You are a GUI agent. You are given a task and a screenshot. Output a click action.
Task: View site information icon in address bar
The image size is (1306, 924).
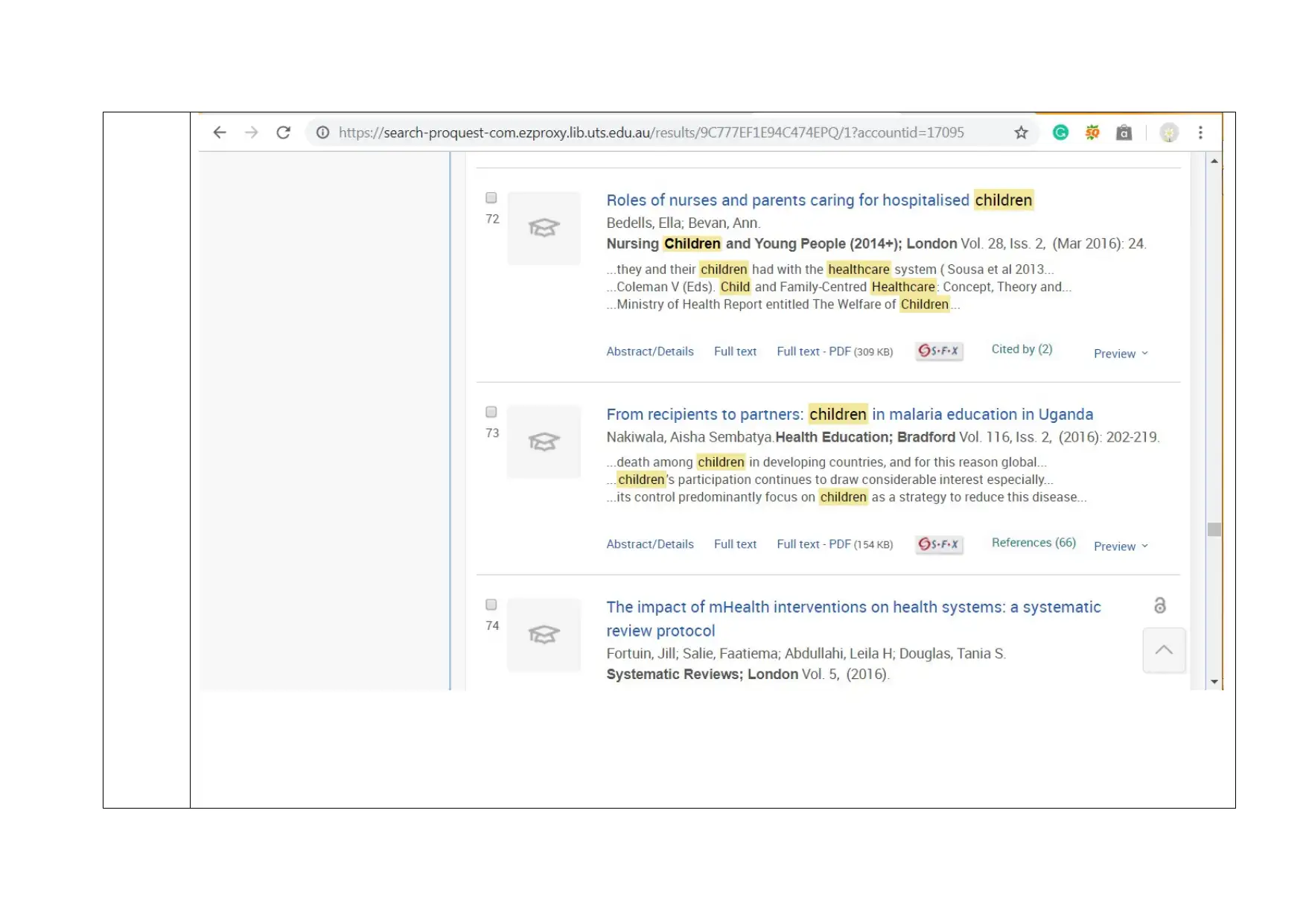pos(322,133)
